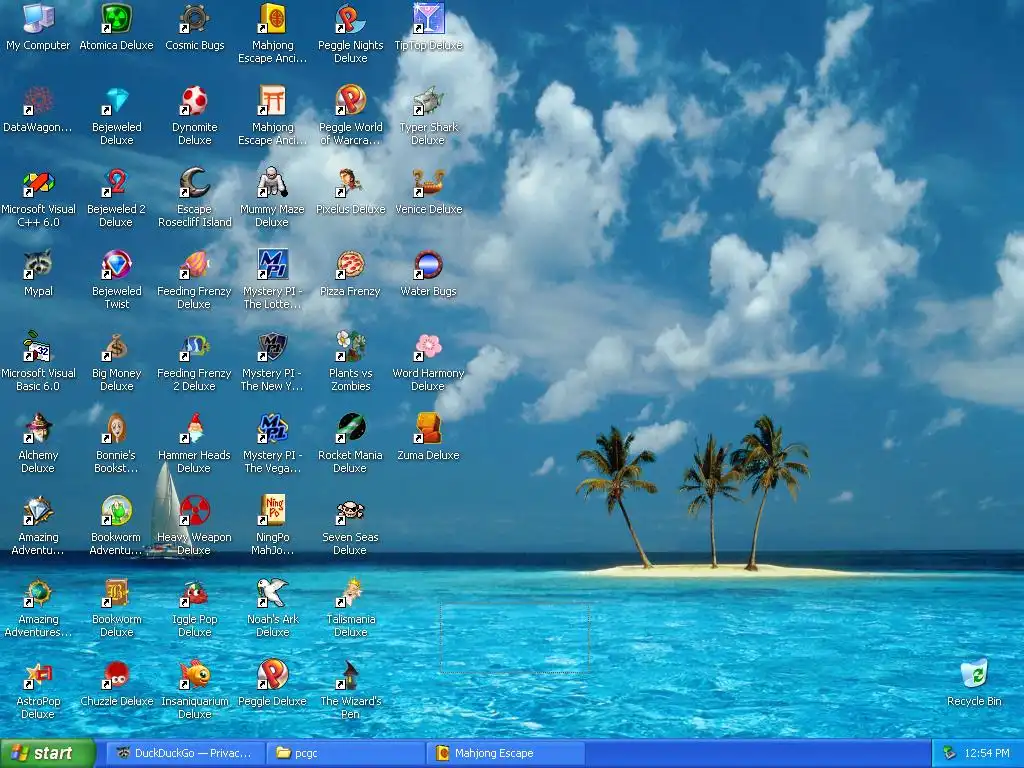Select the Seven Seas Deluxe icon

pos(351,511)
